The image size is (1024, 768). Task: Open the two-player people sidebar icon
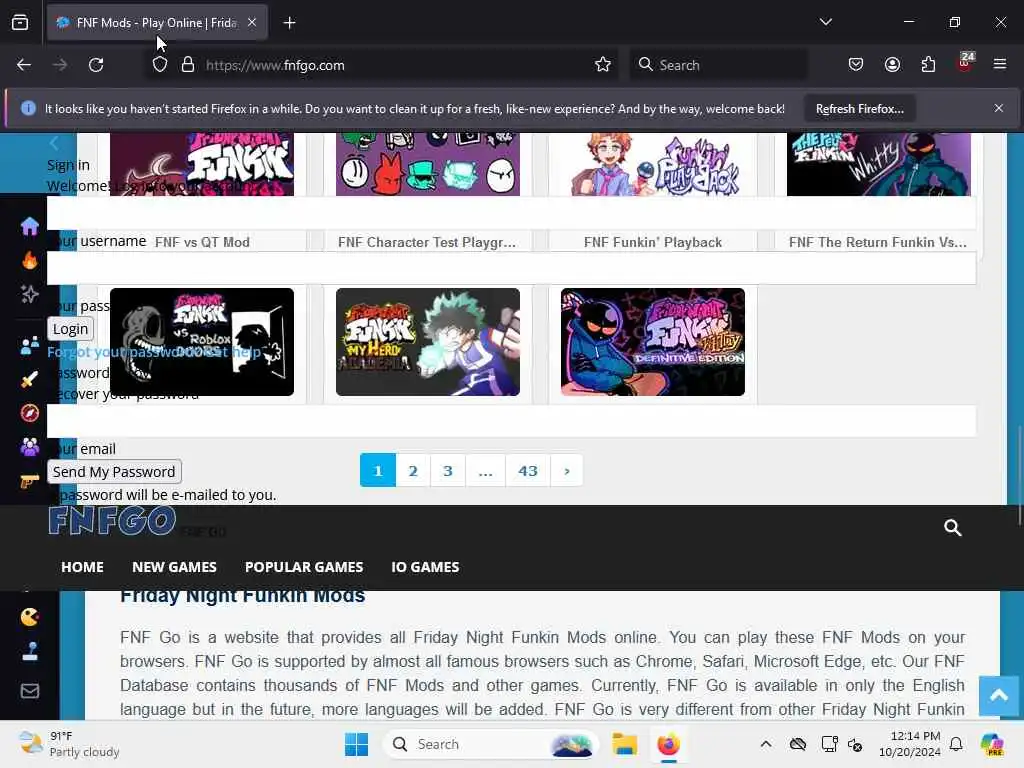29,345
